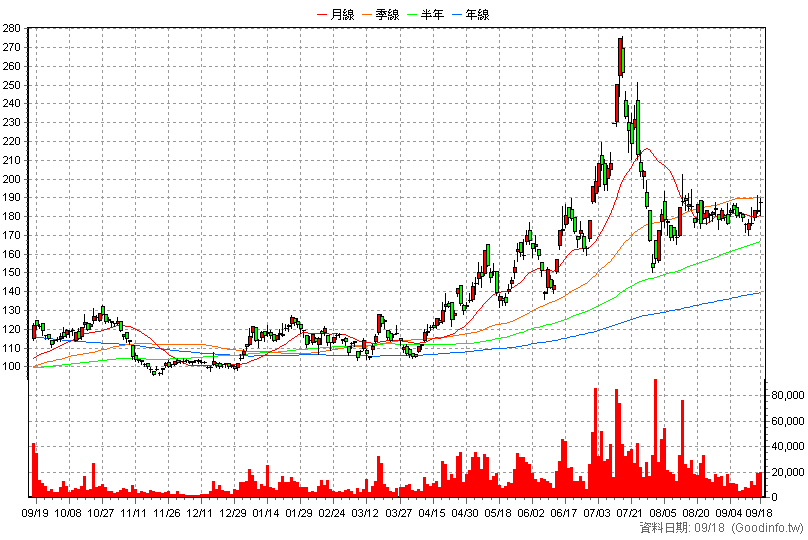Click the 07/21 date axis label
This screenshot has height=540, width=808.
pos(631,513)
